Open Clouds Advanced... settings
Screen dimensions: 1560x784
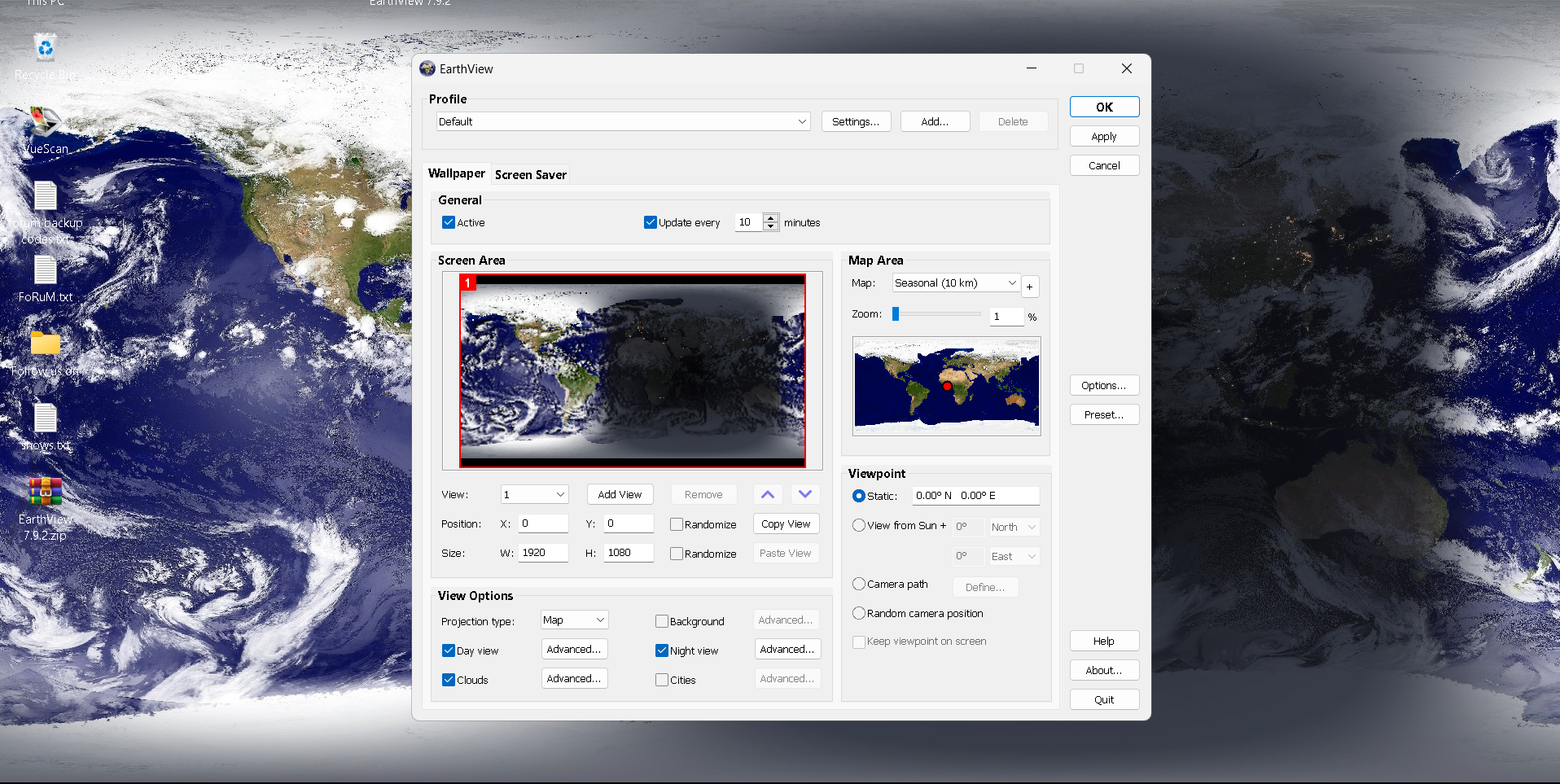(x=575, y=678)
